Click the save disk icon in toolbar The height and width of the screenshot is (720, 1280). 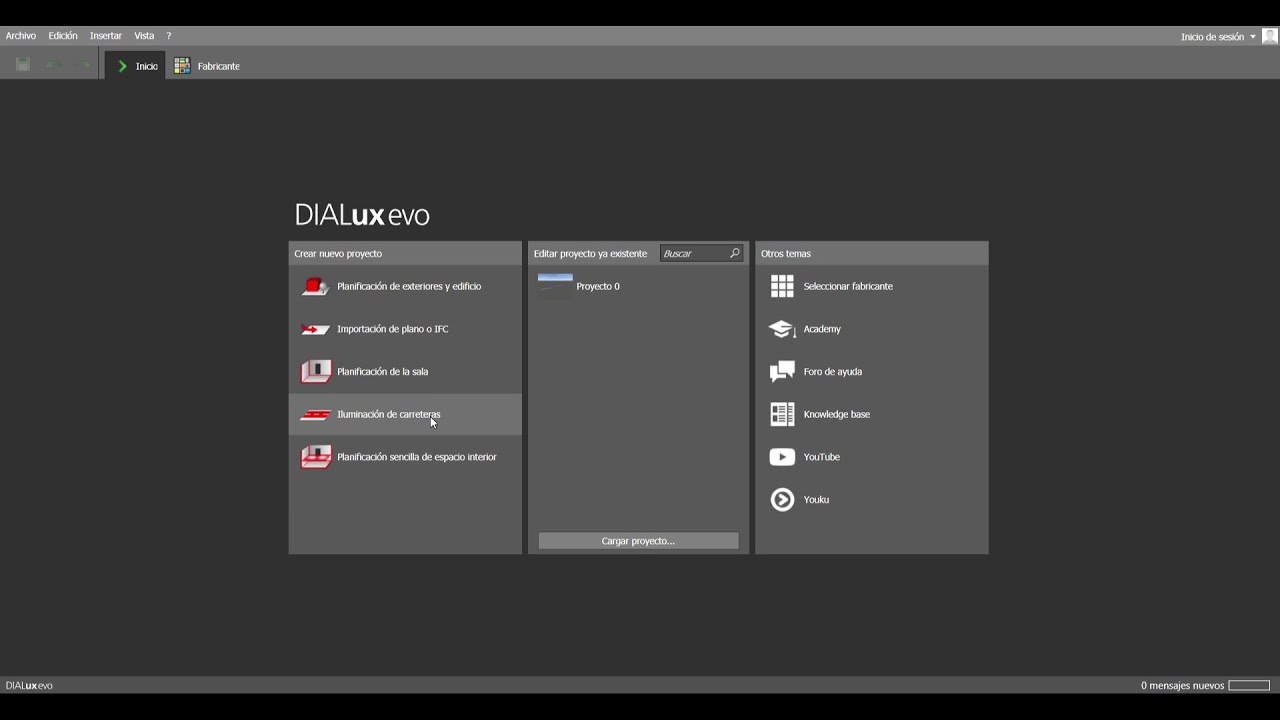[x=23, y=65]
